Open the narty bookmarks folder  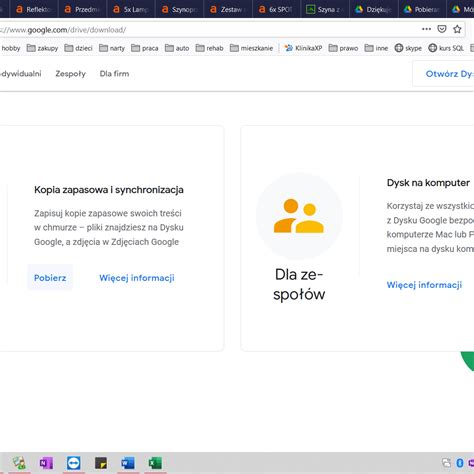click(x=112, y=48)
